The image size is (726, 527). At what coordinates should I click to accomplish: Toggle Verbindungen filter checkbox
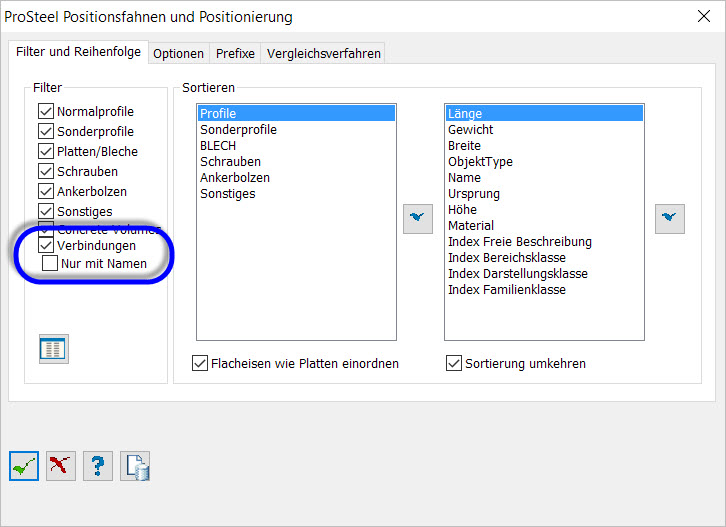coord(46,245)
